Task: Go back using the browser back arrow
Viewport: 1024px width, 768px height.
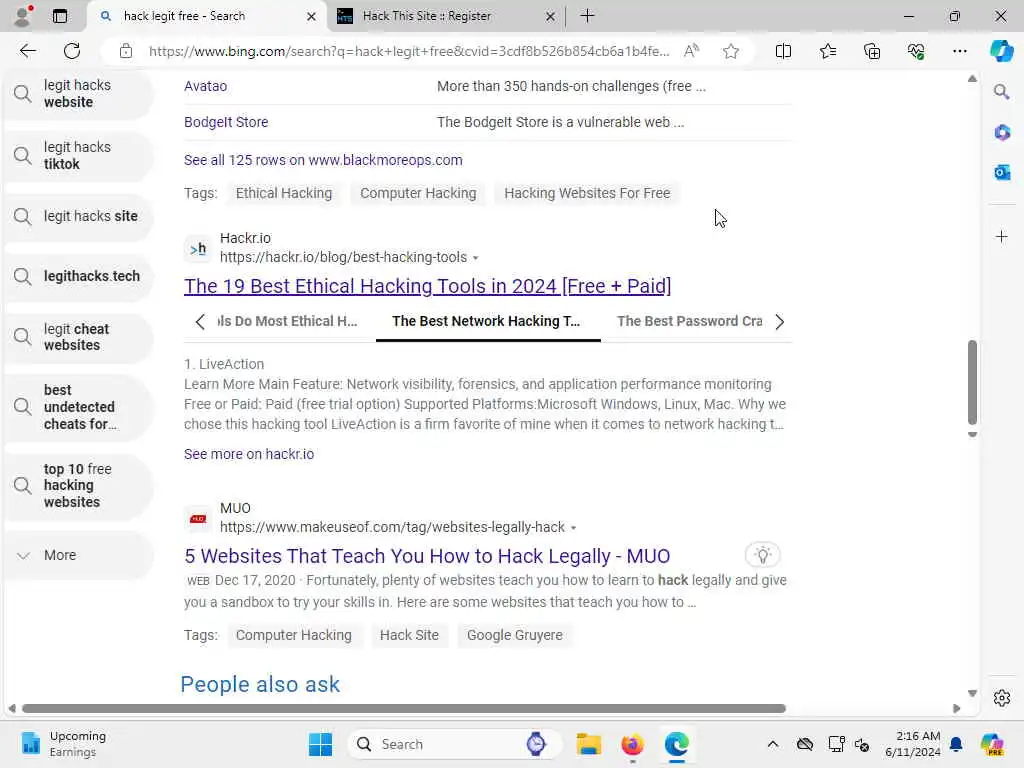Action: 27,51
